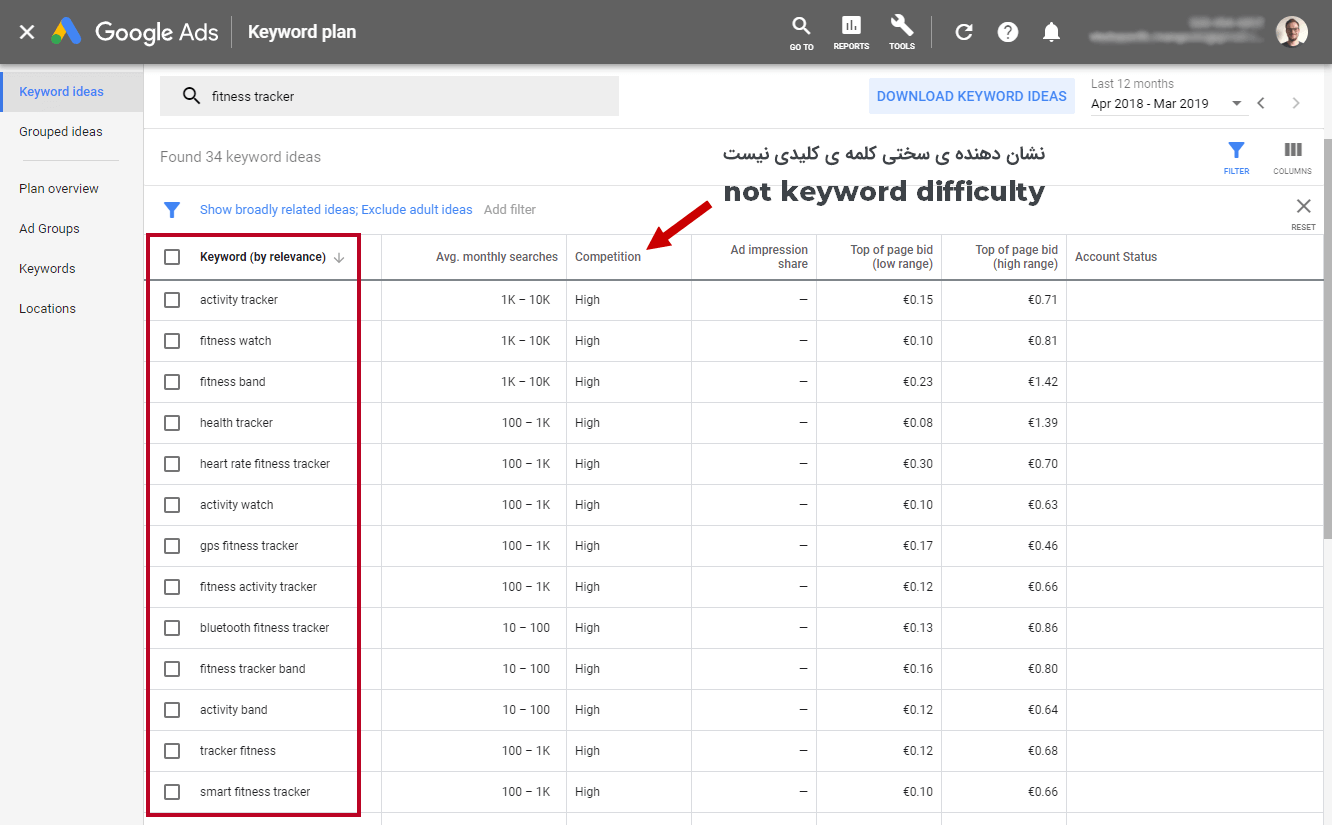Click keyword tracker fitness
Image resolution: width=1332 pixels, height=825 pixels.
238,751
